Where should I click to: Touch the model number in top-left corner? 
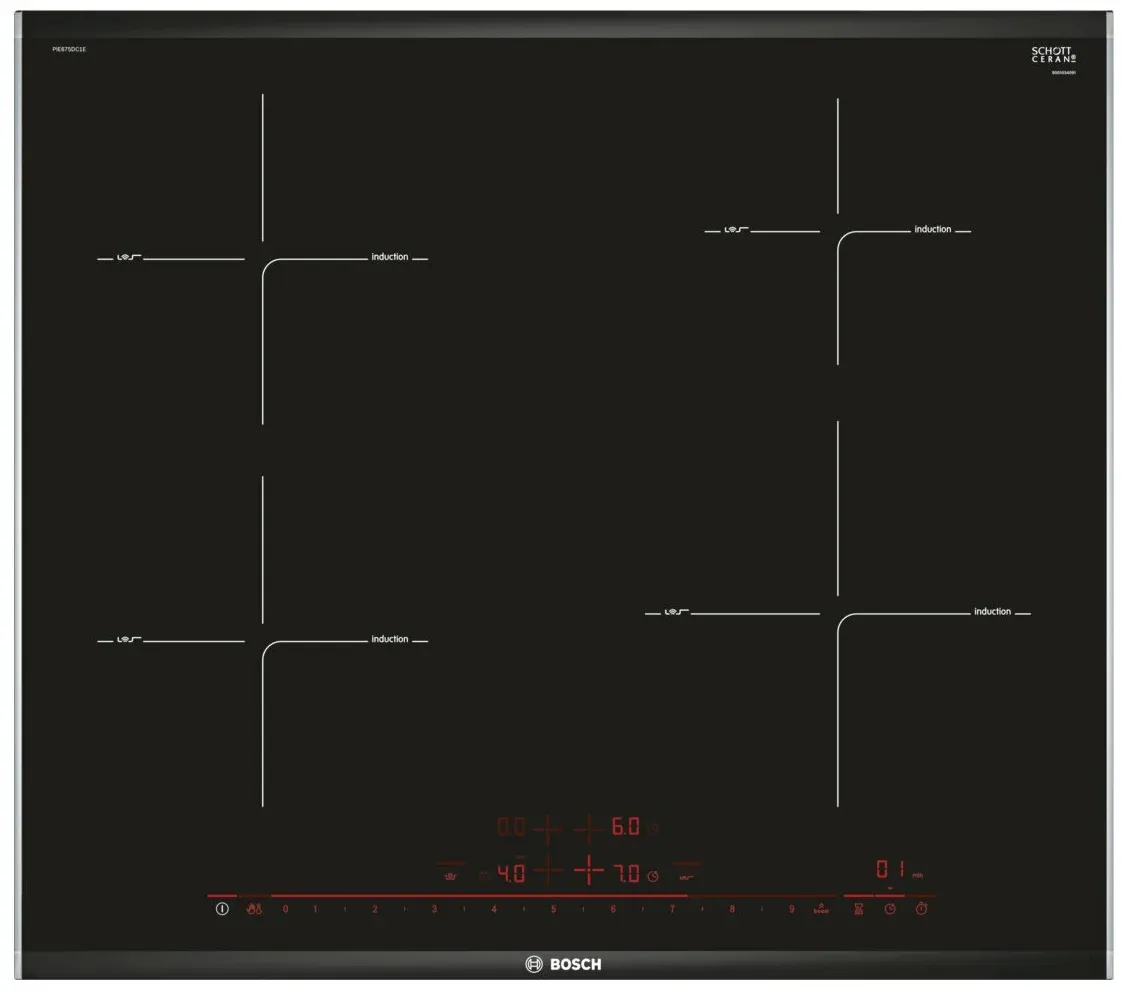[69, 49]
